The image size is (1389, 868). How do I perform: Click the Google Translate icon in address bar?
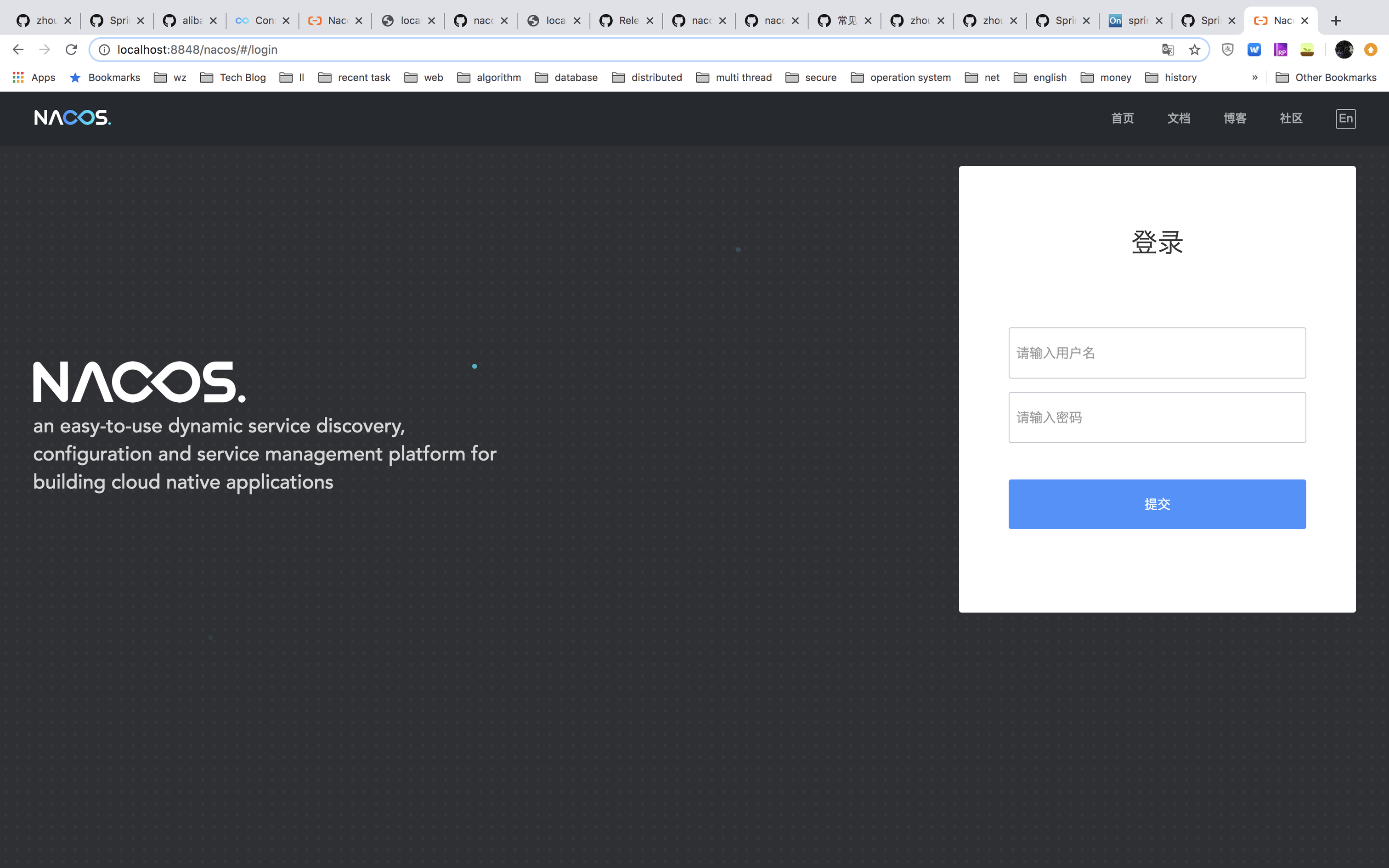[1168, 50]
